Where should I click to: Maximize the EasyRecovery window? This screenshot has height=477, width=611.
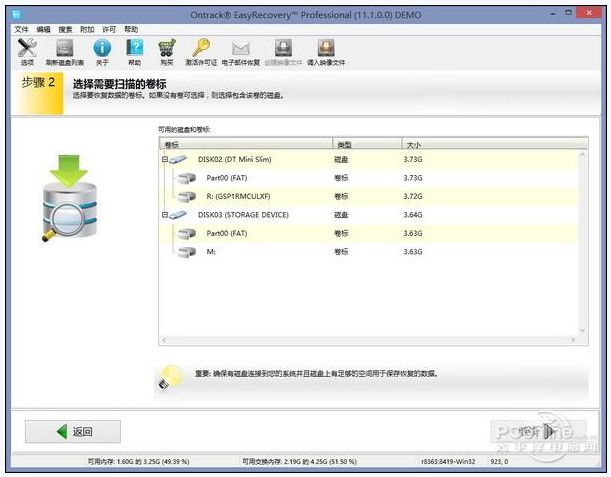[x=569, y=13]
